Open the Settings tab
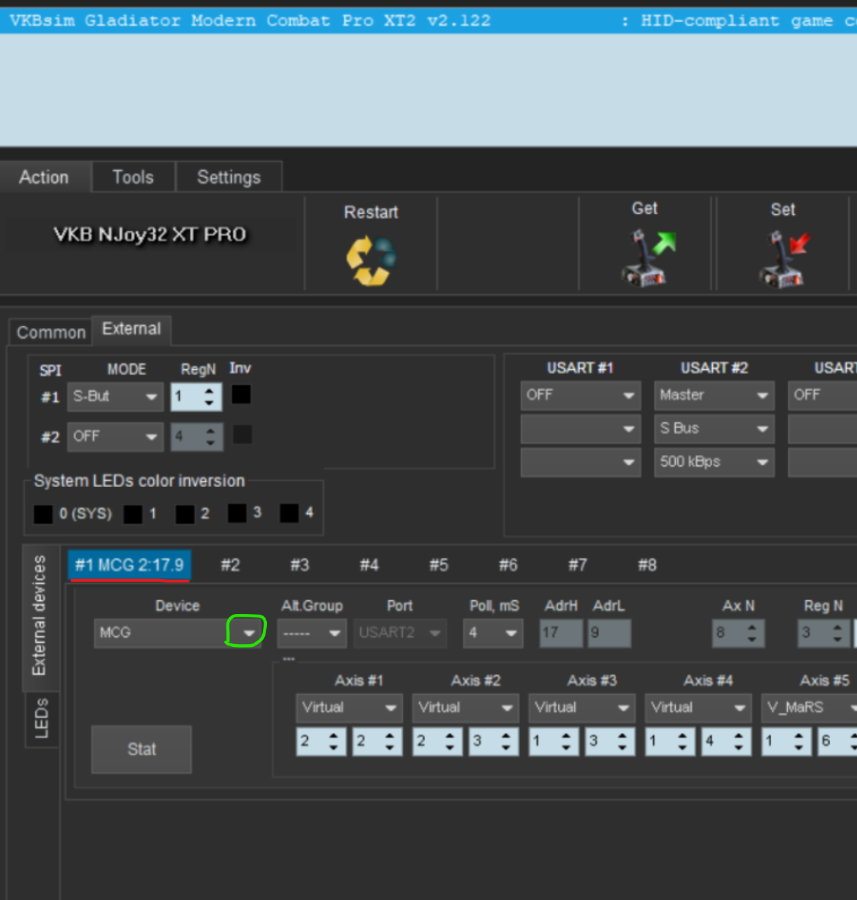 click(x=228, y=177)
